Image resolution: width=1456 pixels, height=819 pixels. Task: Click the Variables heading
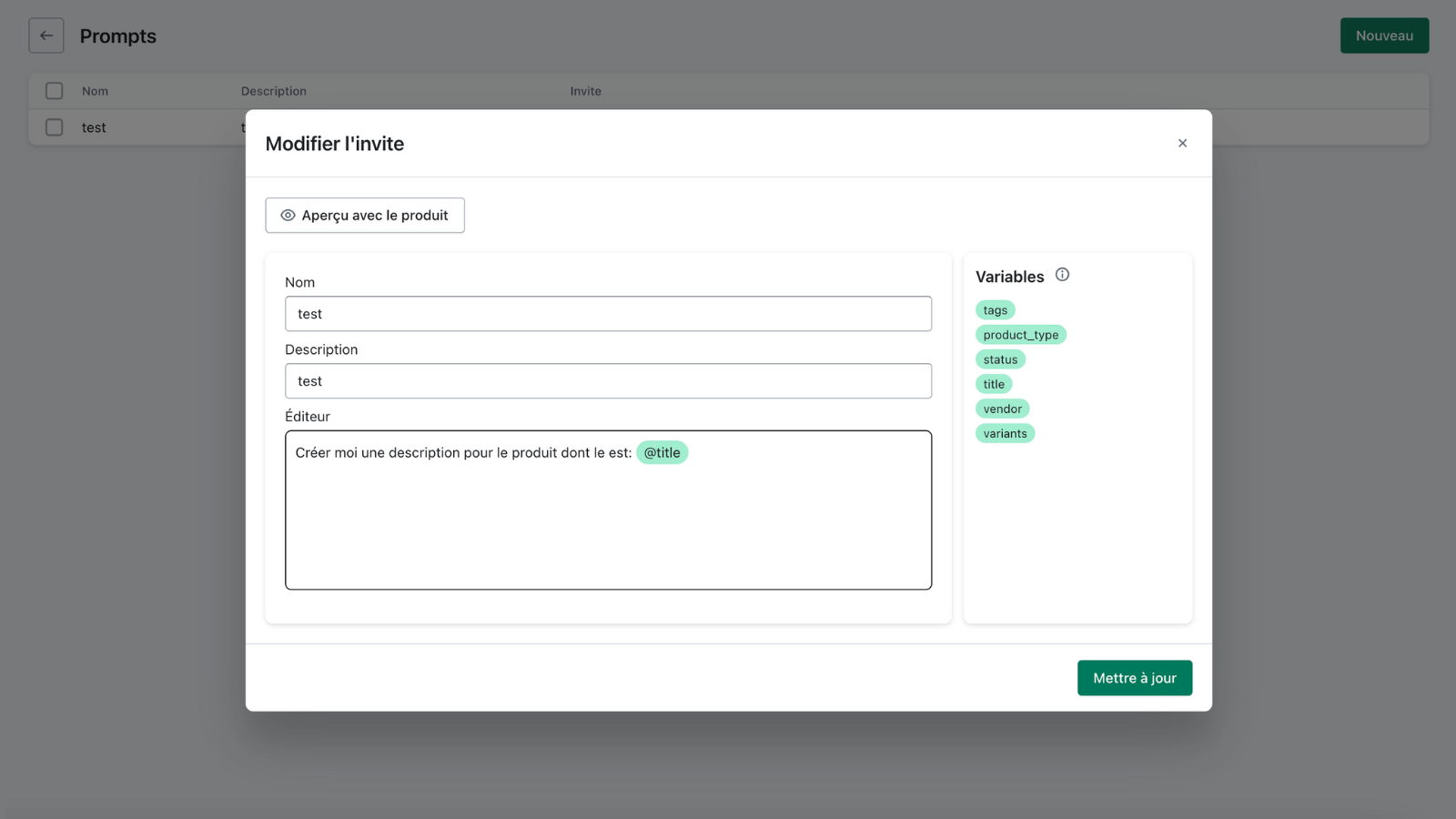pos(1010,277)
